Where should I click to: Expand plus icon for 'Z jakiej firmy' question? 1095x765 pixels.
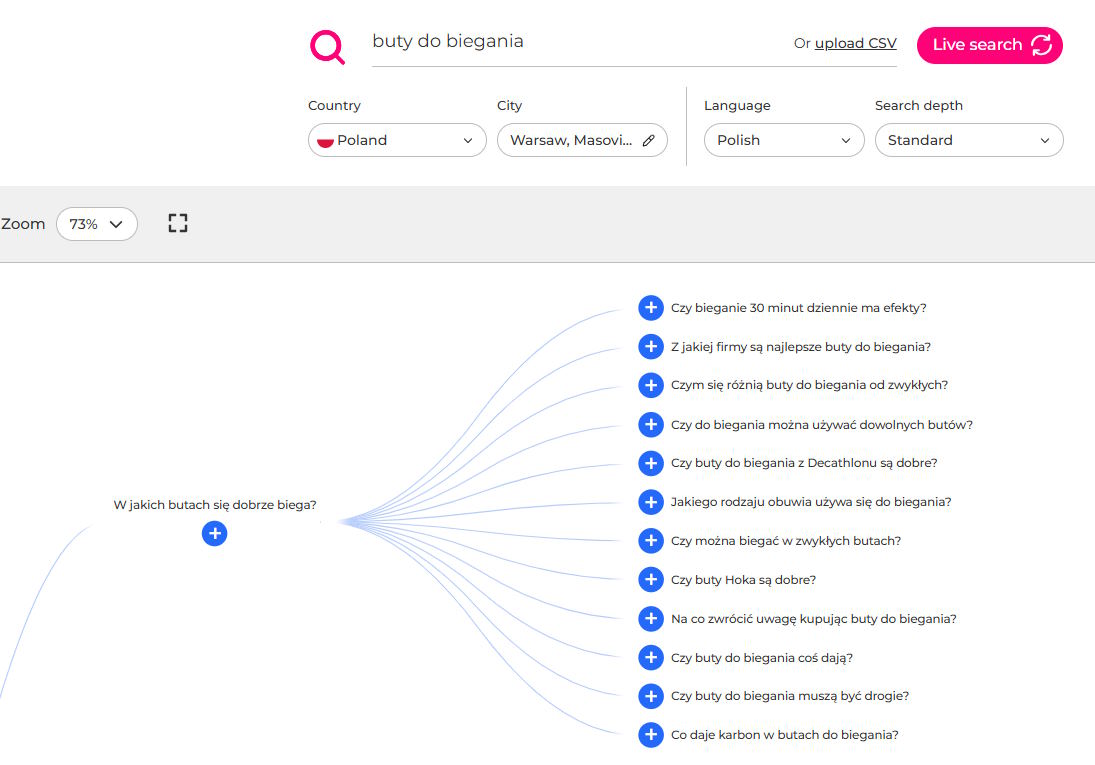pos(651,347)
